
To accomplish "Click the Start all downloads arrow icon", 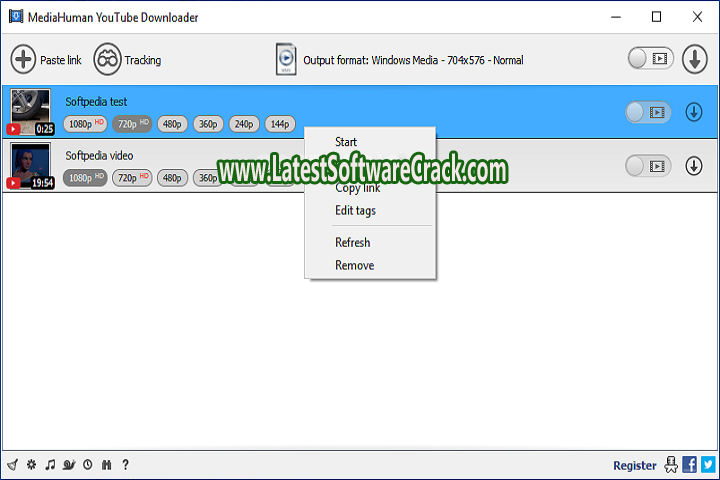I will pos(694,60).
